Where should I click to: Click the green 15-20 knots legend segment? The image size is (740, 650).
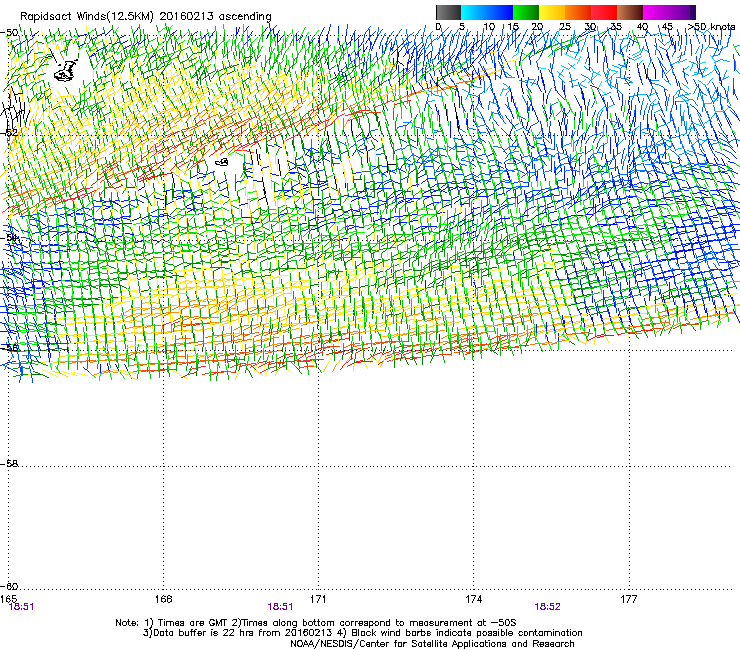[526, 12]
